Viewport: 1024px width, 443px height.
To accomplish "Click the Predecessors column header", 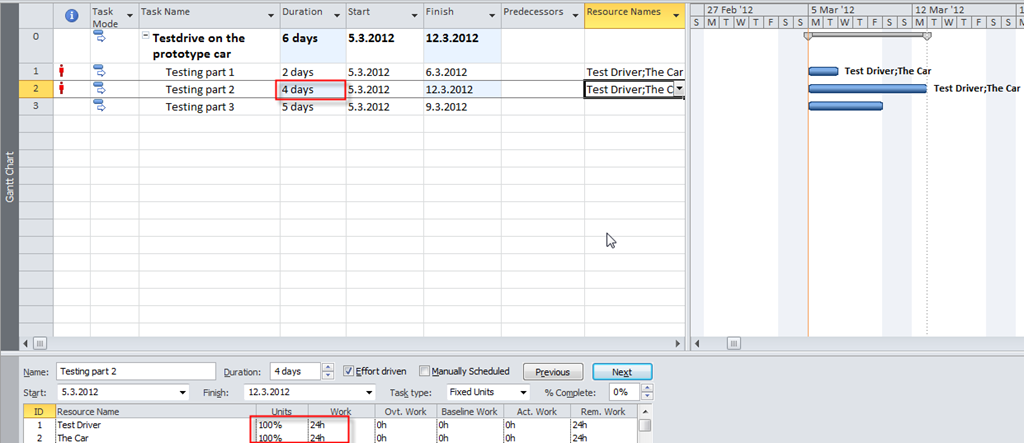I will (x=535, y=13).
